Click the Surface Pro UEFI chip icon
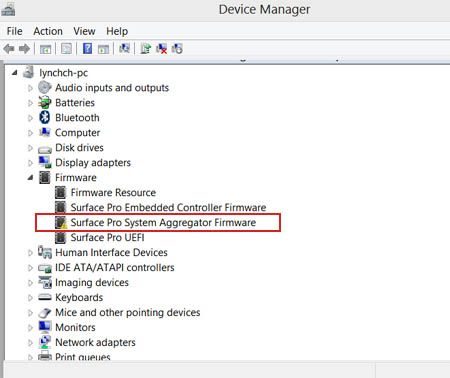This screenshot has height=378, width=450. [60, 237]
